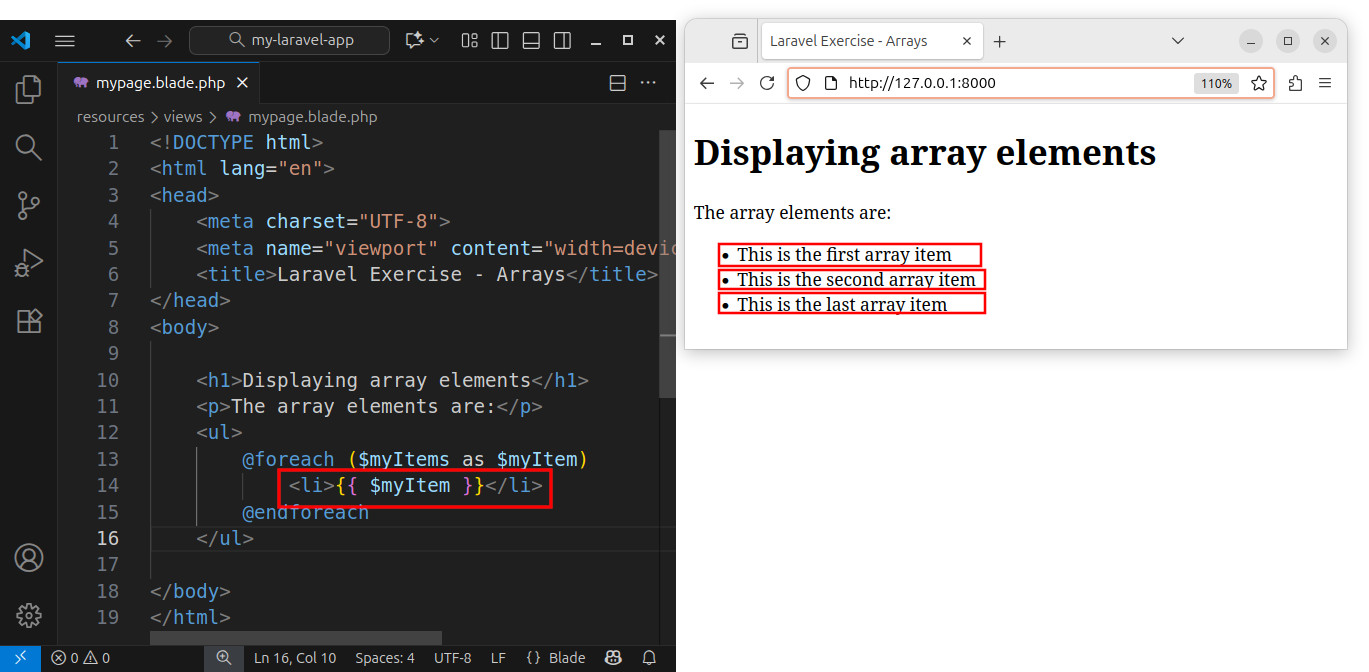Viewport: 1369px width, 672px height.
Task: Open a new browser tab with plus button
Action: click(1000, 41)
